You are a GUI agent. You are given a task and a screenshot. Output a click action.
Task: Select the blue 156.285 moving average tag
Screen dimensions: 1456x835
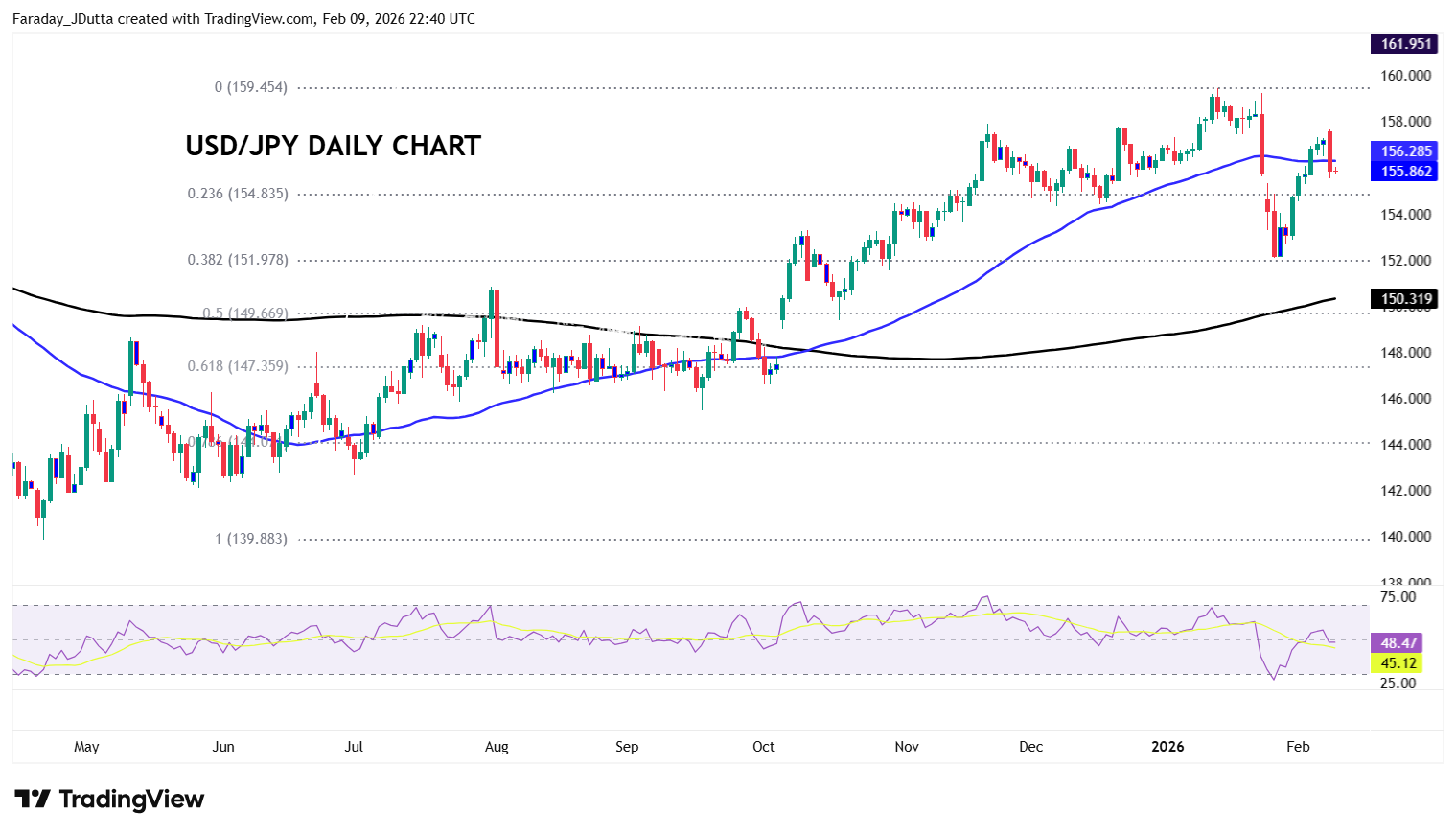[x=1405, y=151]
